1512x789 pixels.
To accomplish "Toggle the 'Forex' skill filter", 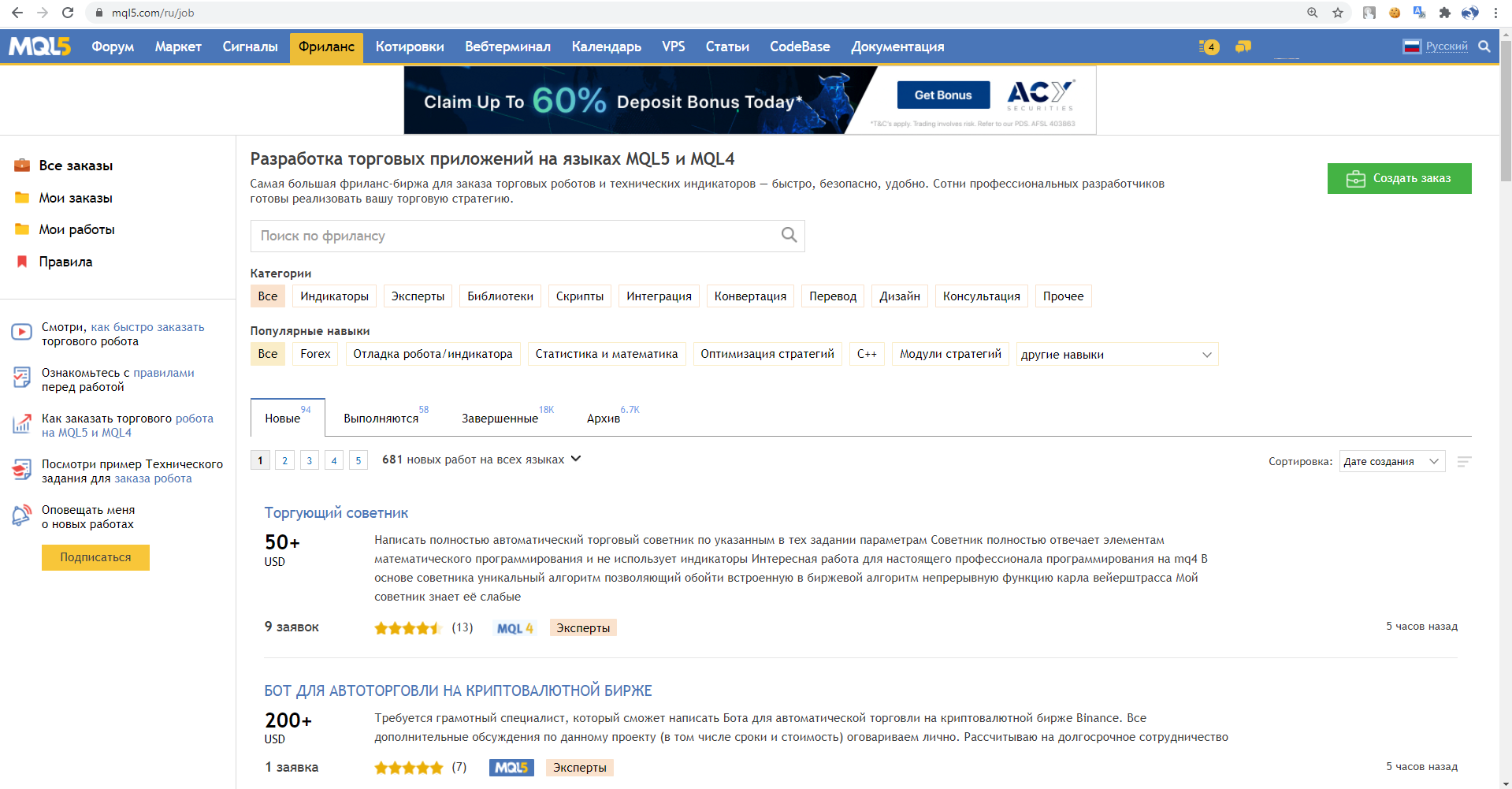I will tap(315, 354).
